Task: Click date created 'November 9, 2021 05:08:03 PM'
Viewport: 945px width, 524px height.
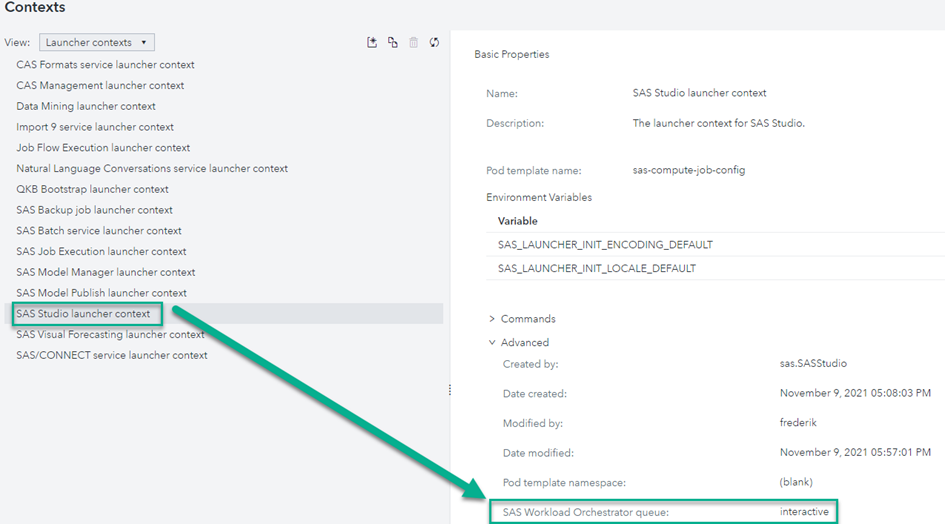Action: pyautogui.click(x=855, y=393)
